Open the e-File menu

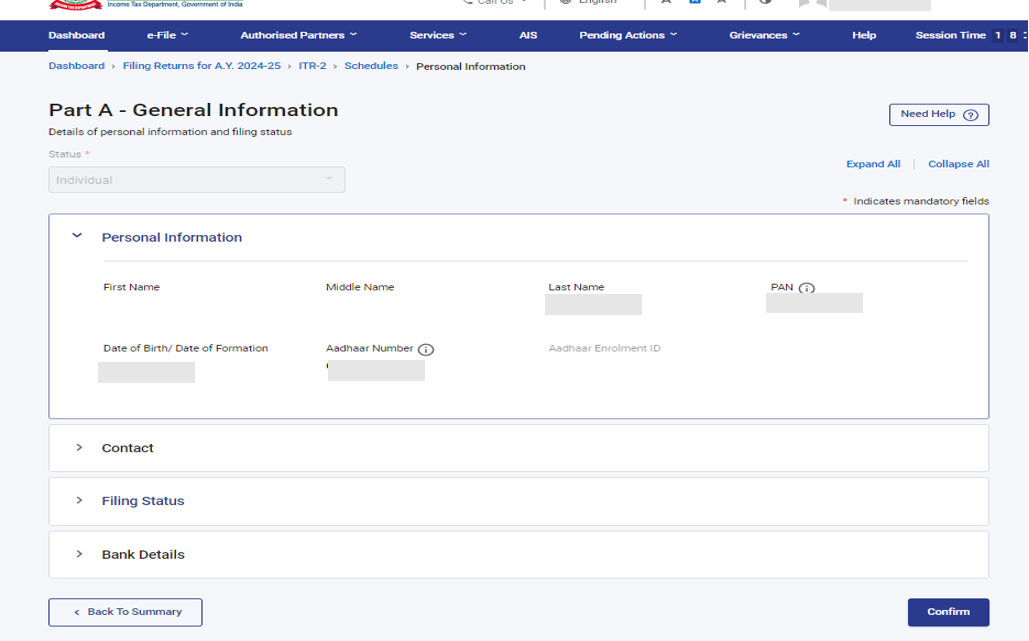click(167, 35)
